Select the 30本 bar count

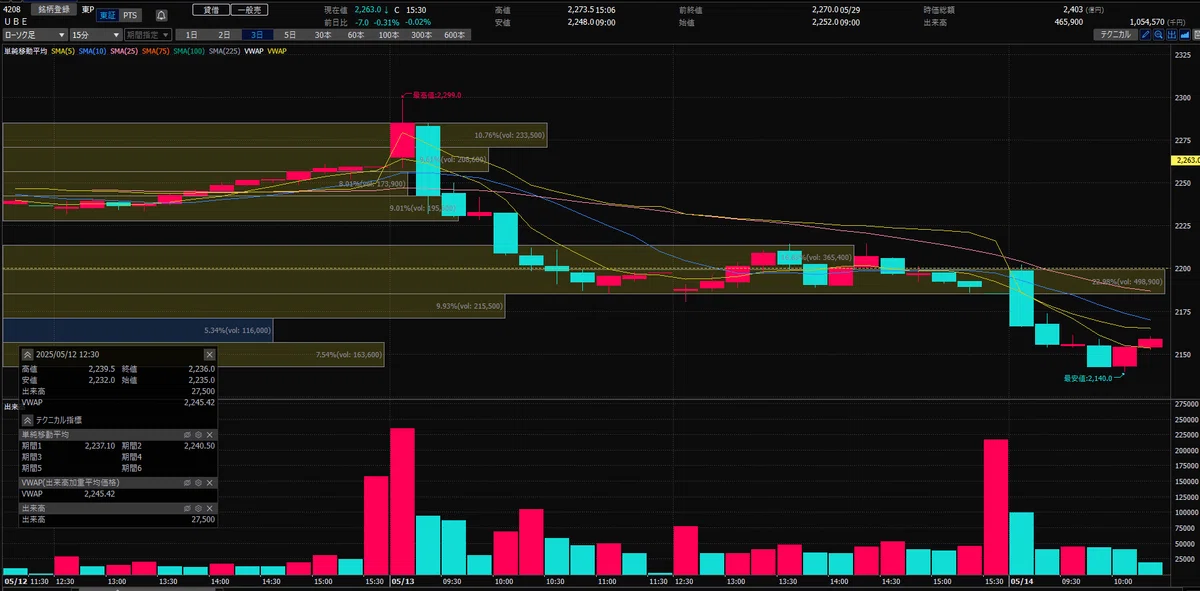[x=322, y=34]
